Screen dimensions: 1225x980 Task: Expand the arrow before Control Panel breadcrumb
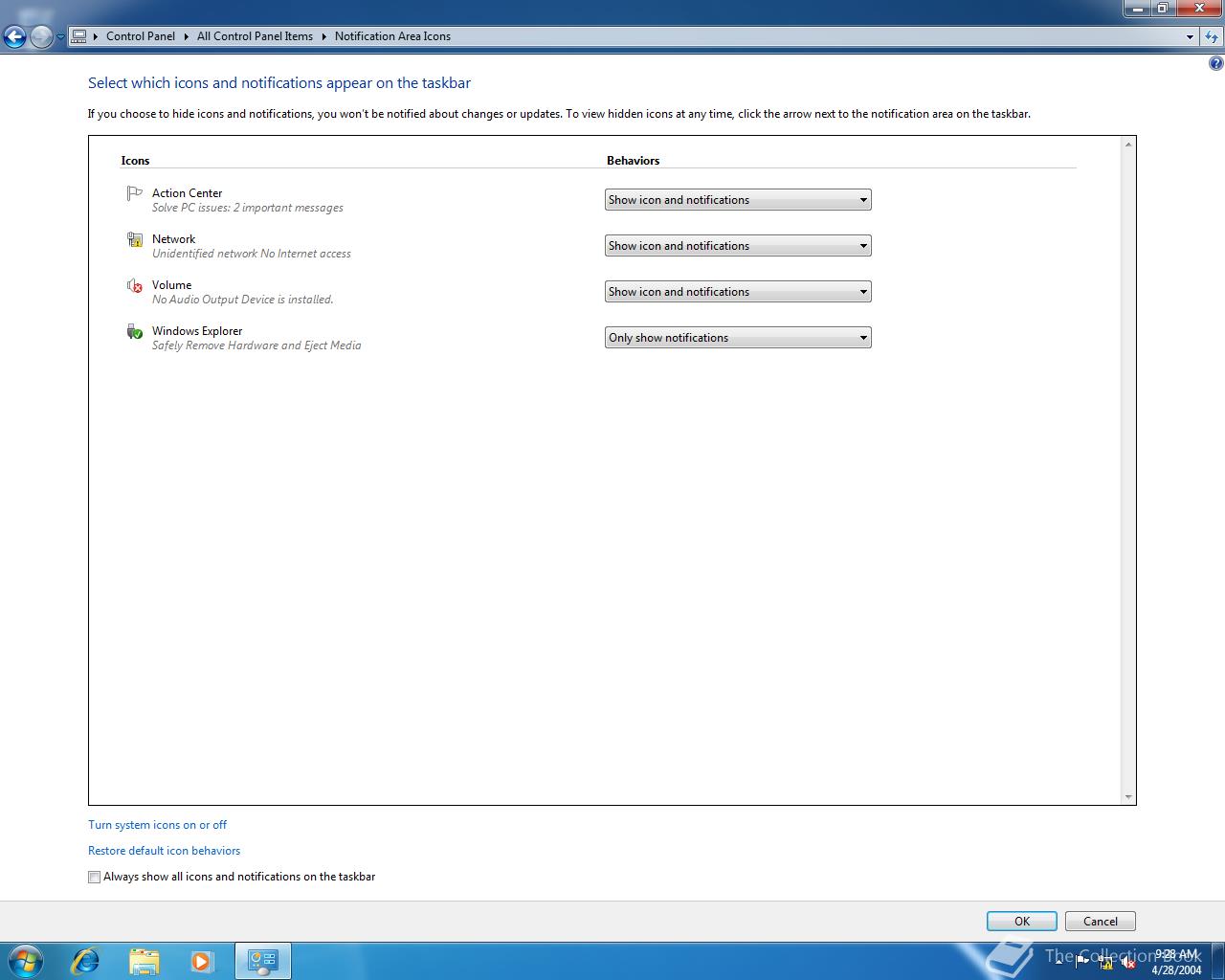[96, 36]
